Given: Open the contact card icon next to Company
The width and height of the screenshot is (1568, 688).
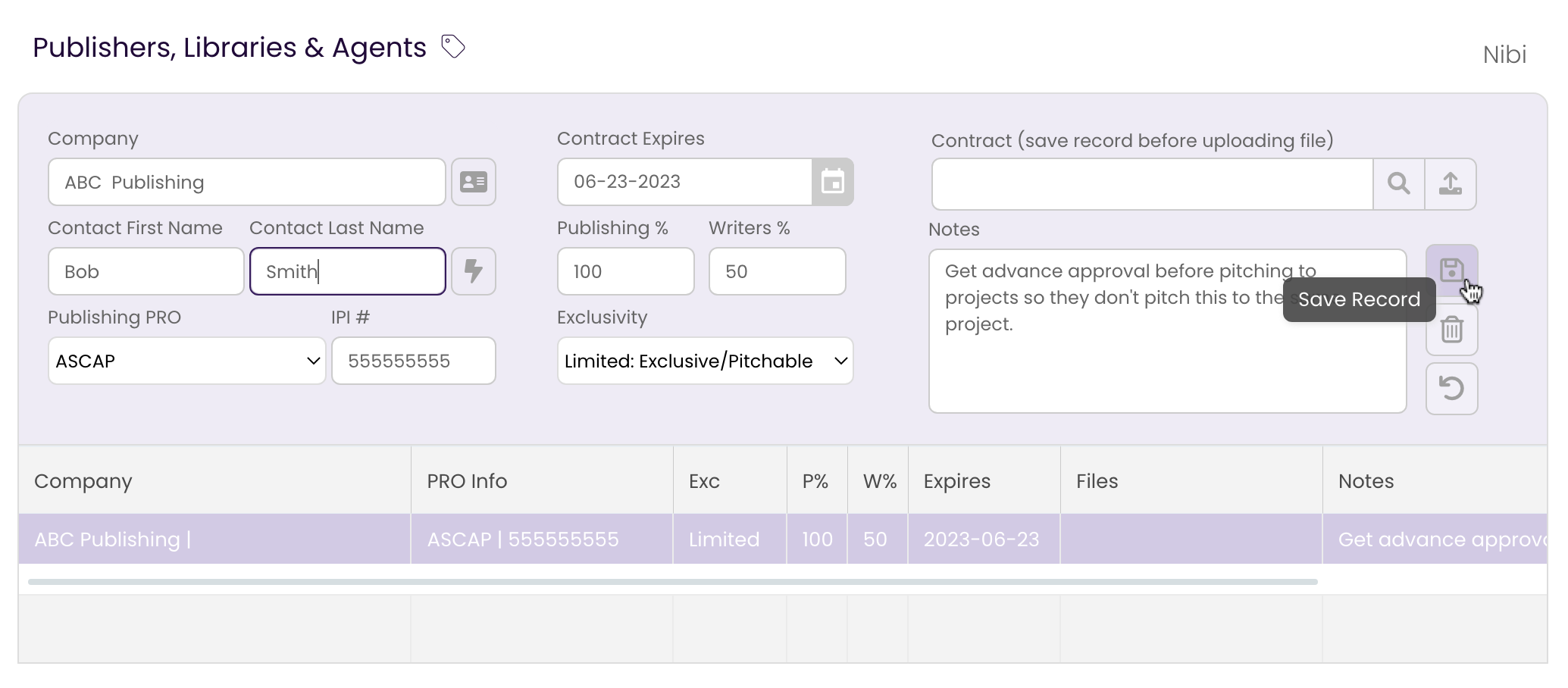Looking at the screenshot, I should pos(474,182).
